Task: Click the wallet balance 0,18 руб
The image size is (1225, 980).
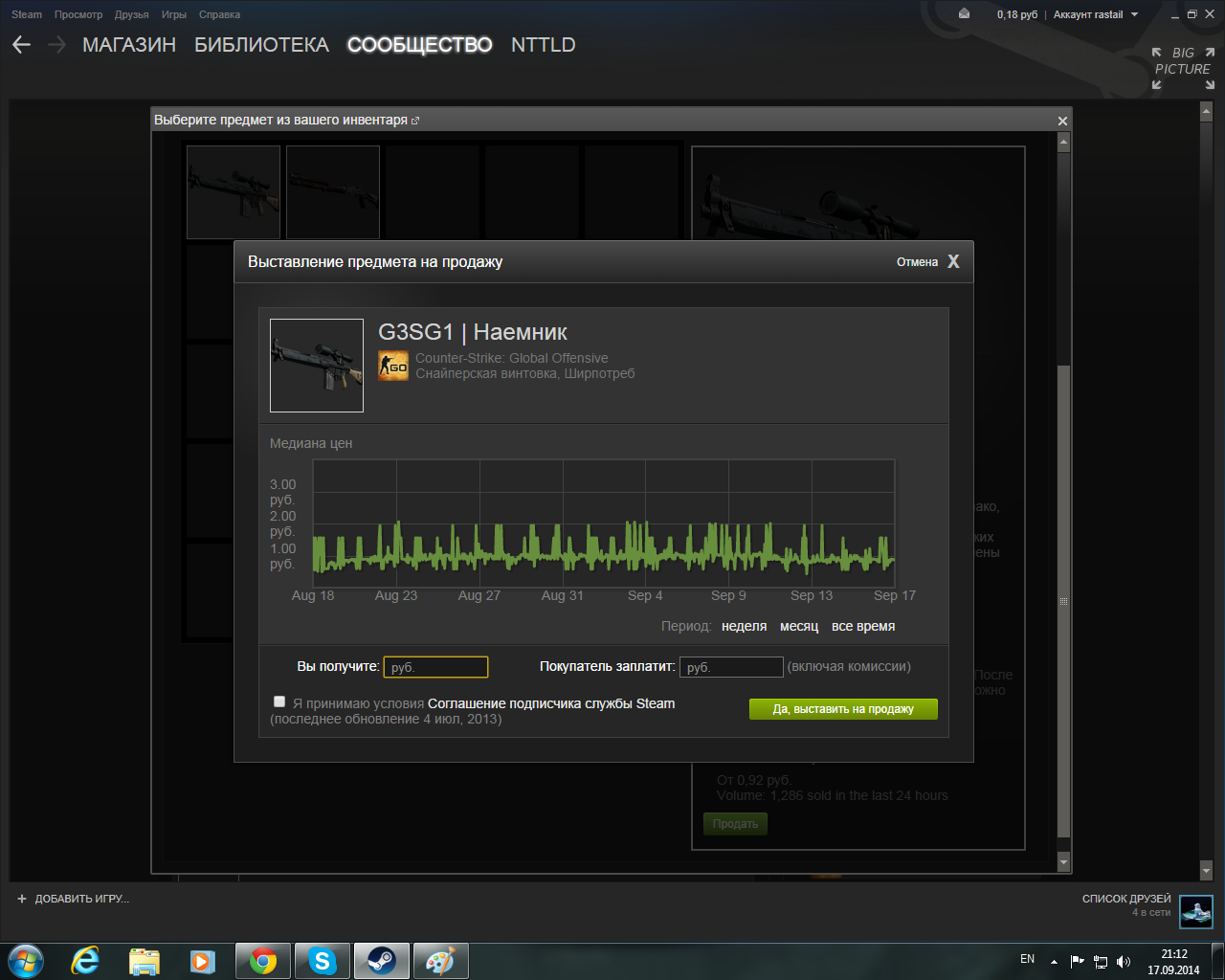Action: pyautogui.click(x=1017, y=14)
